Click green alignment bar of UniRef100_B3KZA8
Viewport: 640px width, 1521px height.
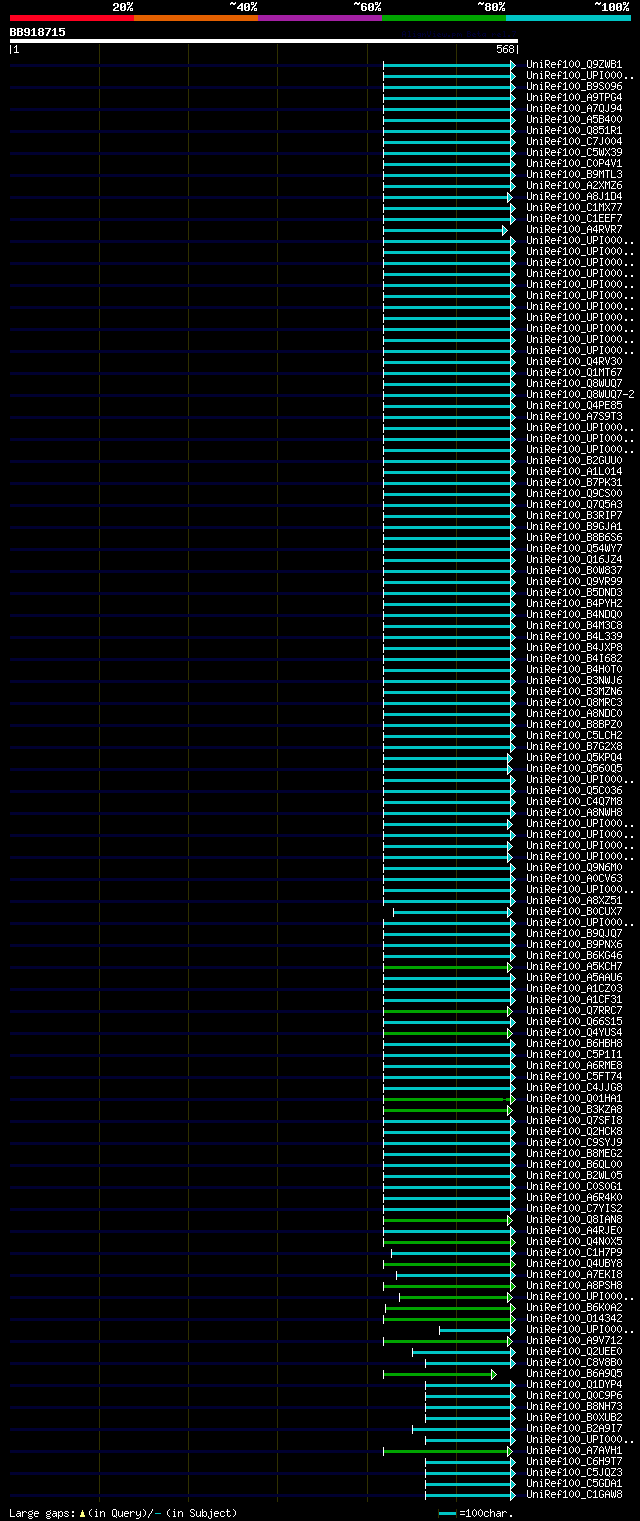447,1110
